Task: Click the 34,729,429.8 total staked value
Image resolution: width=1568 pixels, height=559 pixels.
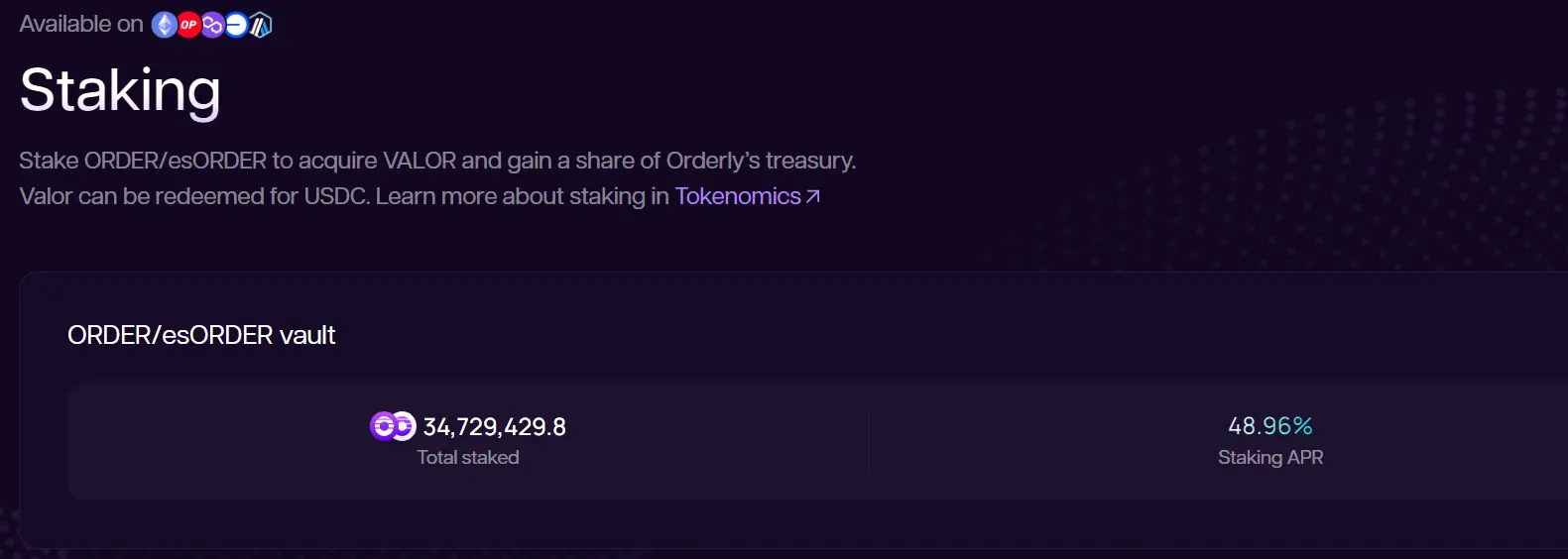Action: (494, 427)
